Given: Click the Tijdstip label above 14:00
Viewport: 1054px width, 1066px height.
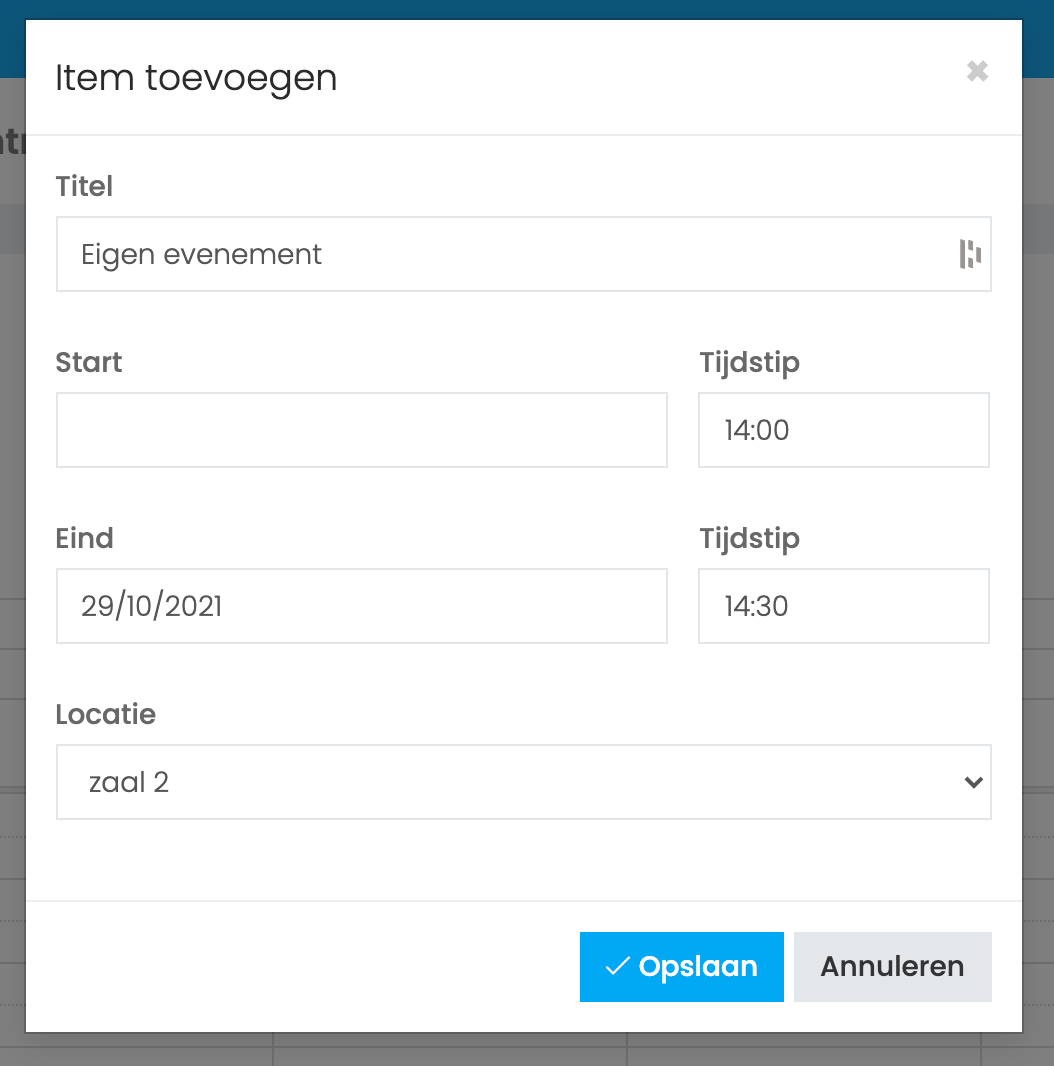Looking at the screenshot, I should click(749, 364).
